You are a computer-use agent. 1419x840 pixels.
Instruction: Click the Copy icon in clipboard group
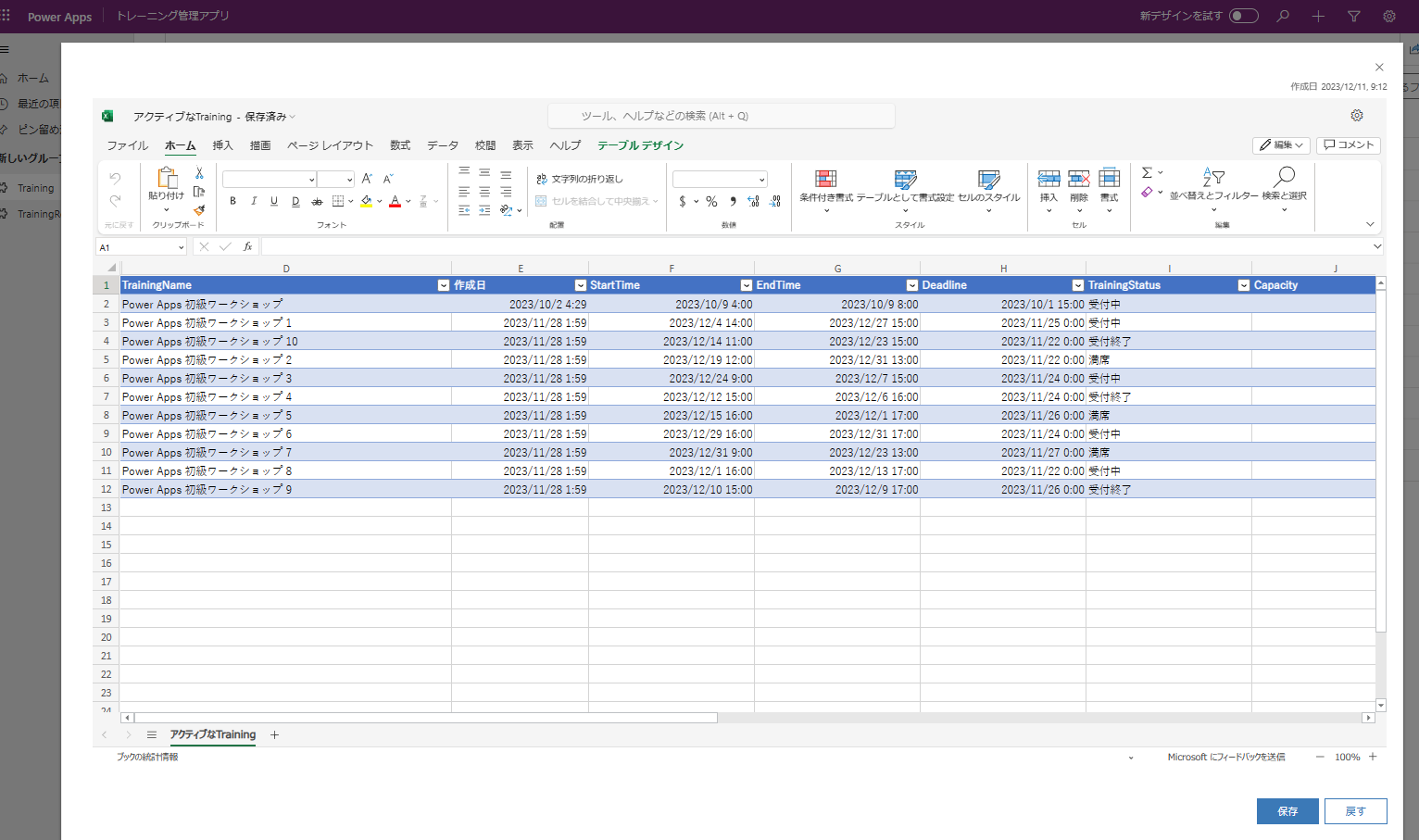point(199,192)
